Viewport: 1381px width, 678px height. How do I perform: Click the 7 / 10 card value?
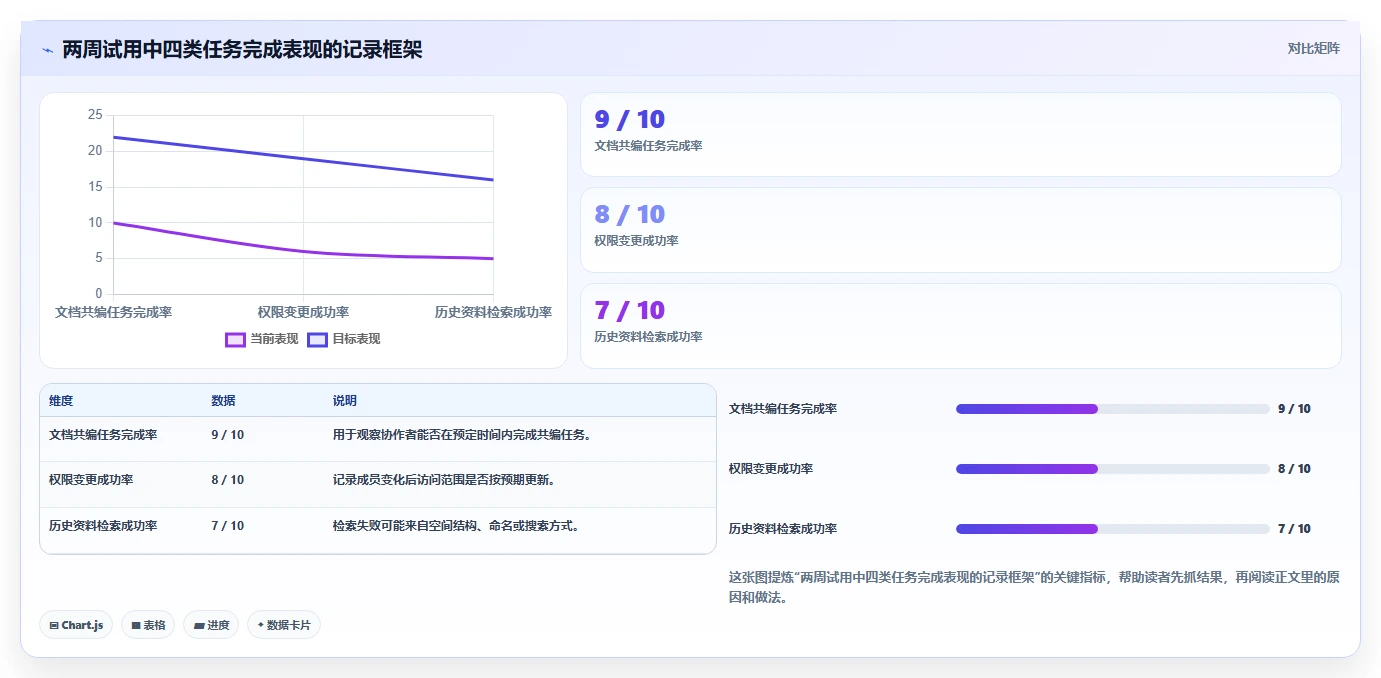coord(630,310)
